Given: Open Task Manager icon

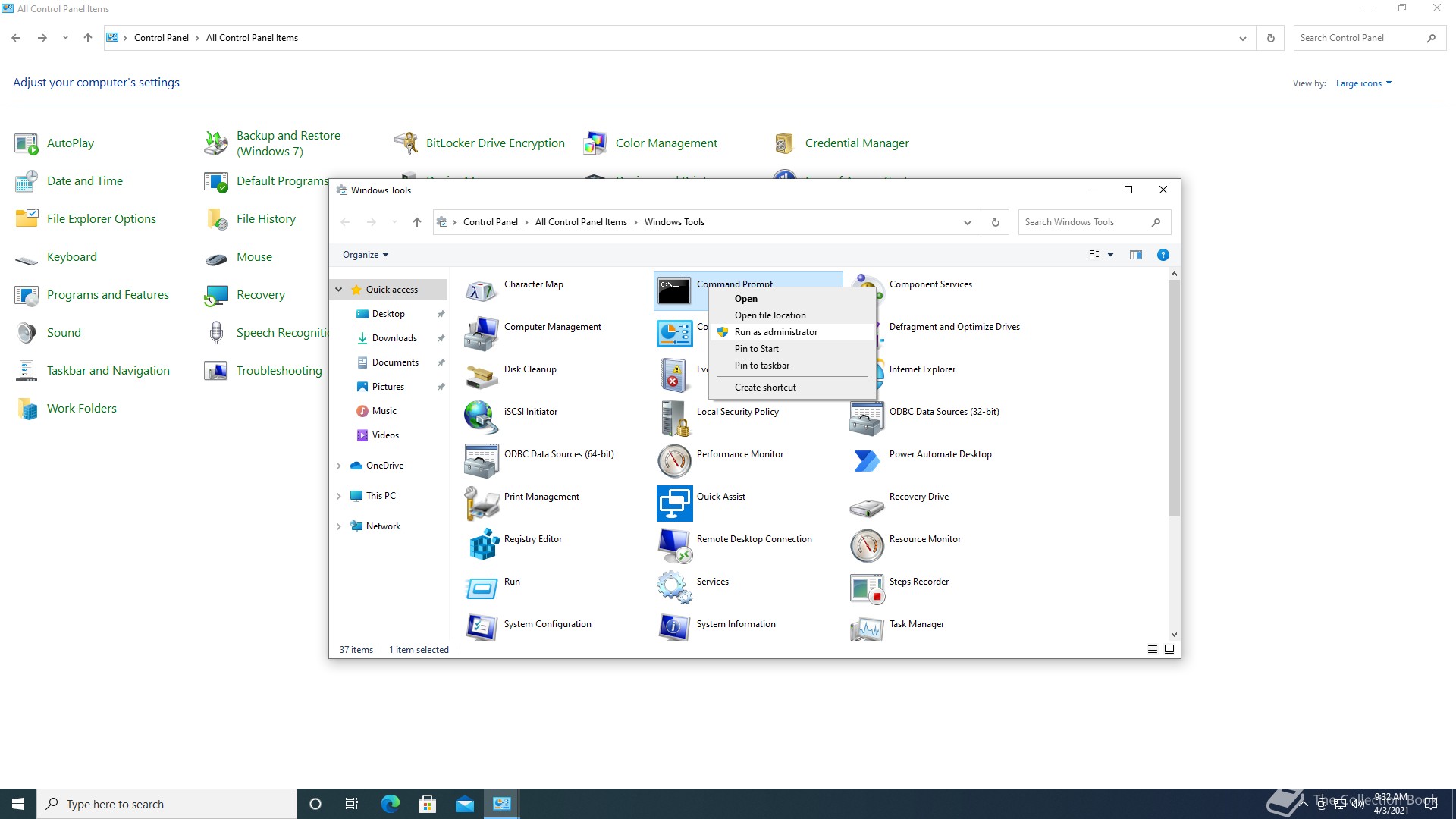Looking at the screenshot, I should tap(867, 627).
